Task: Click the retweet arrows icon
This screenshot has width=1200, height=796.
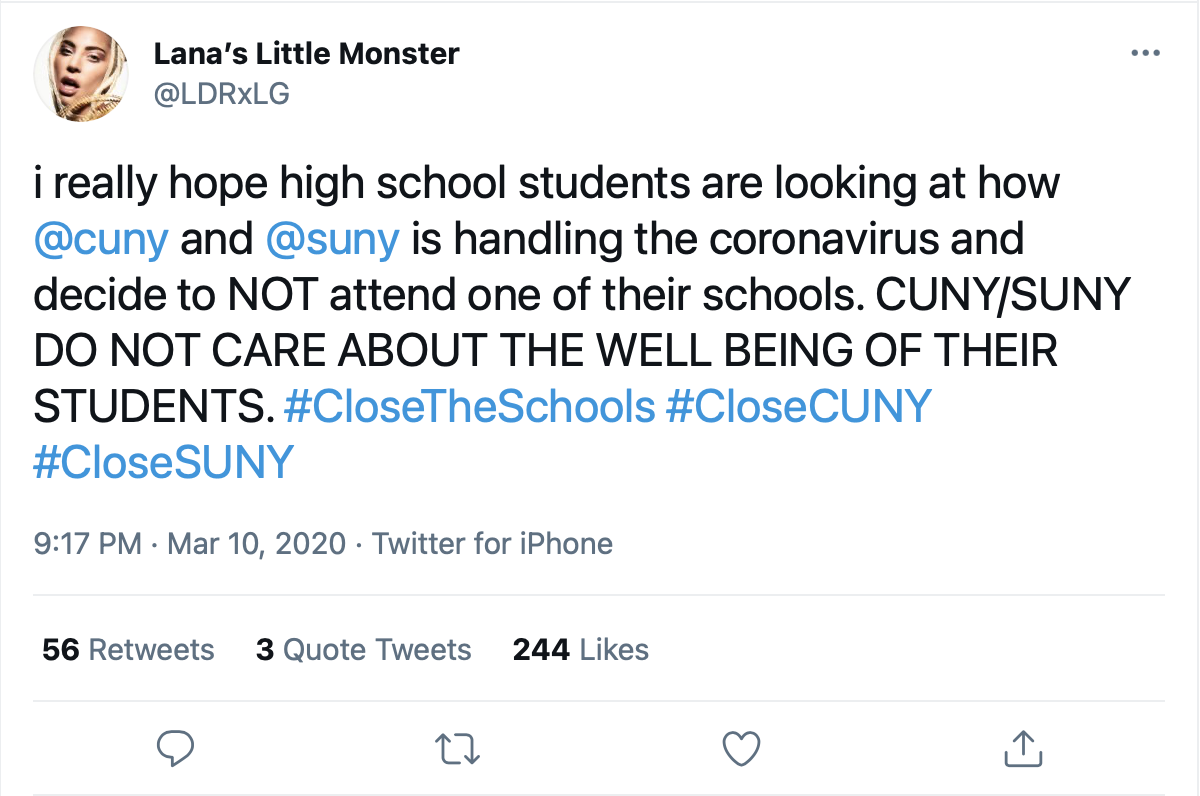Action: [458, 746]
